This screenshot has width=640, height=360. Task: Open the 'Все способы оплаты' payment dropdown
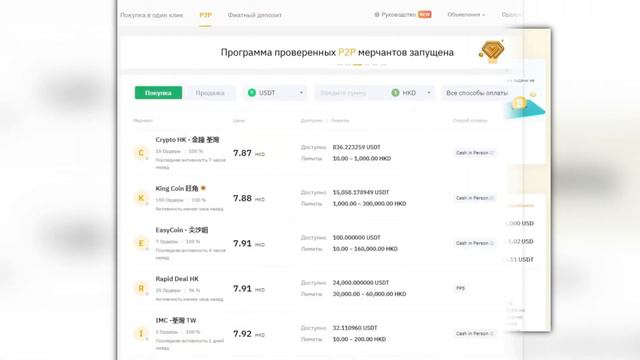tap(476, 93)
